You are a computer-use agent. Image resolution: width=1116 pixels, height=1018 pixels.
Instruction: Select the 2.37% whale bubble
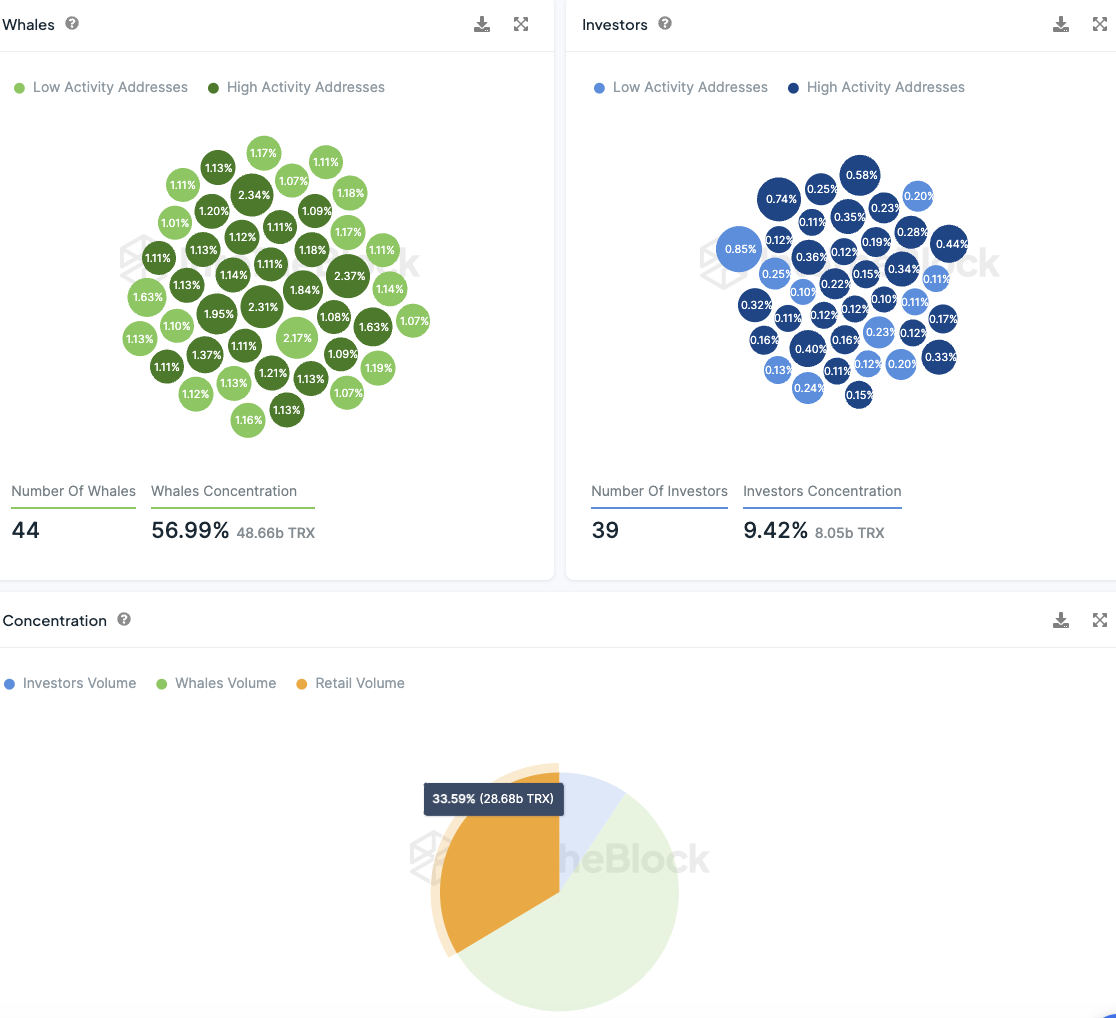tap(349, 276)
